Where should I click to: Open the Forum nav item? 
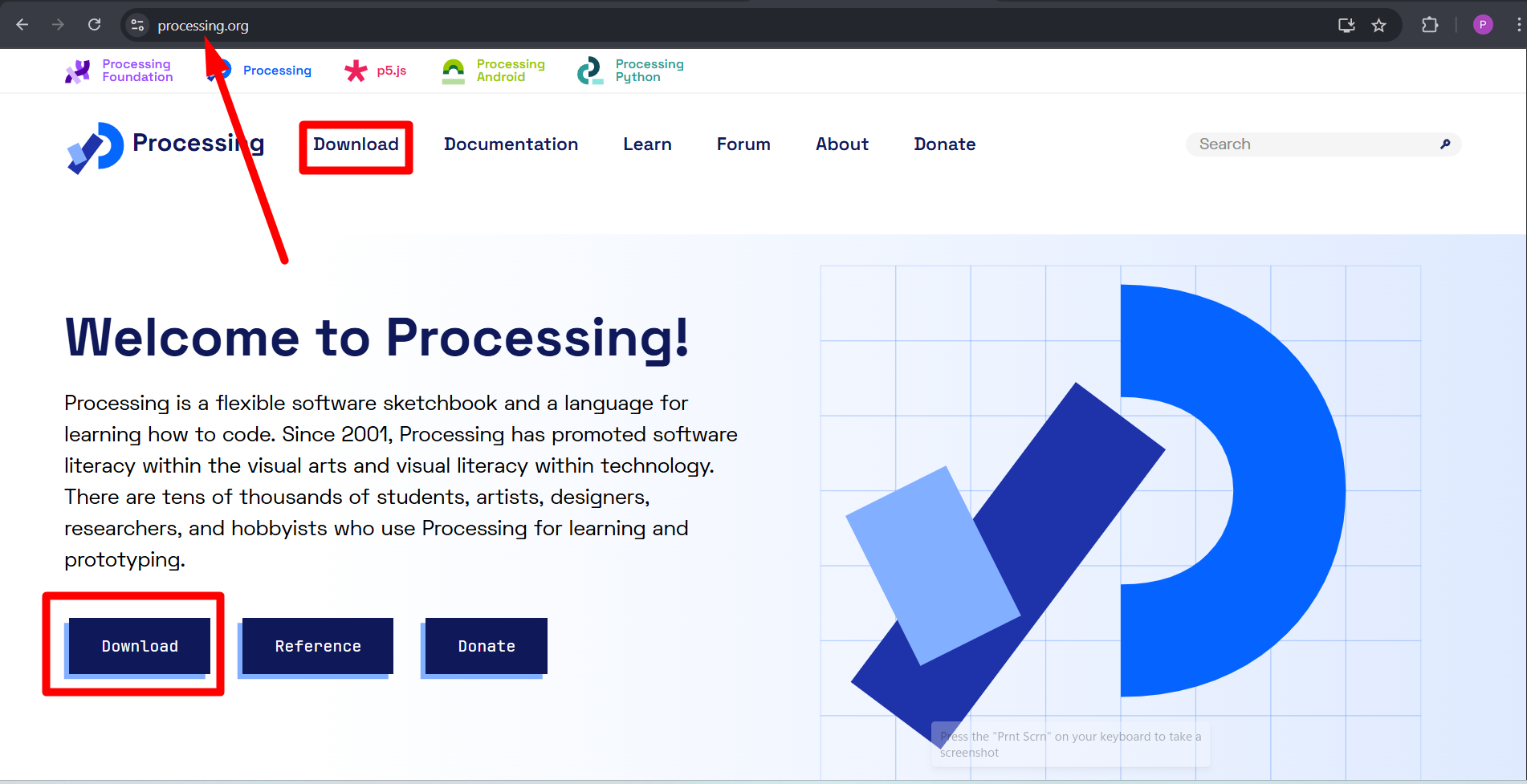click(x=743, y=144)
